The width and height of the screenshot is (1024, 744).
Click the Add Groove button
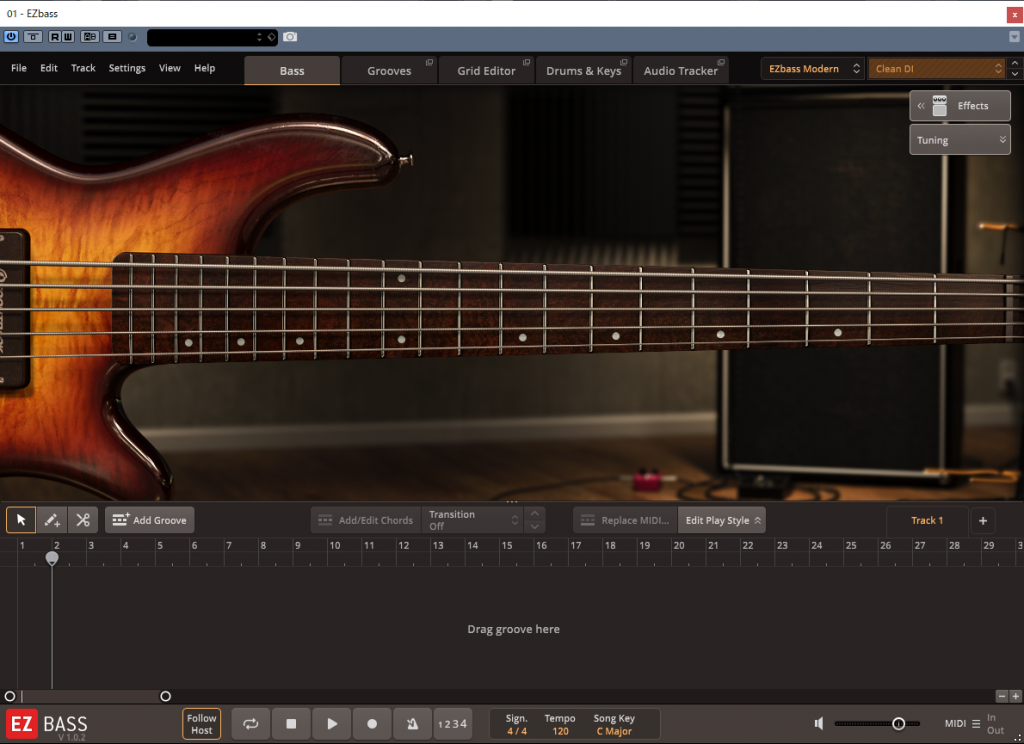pyautogui.click(x=150, y=520)
